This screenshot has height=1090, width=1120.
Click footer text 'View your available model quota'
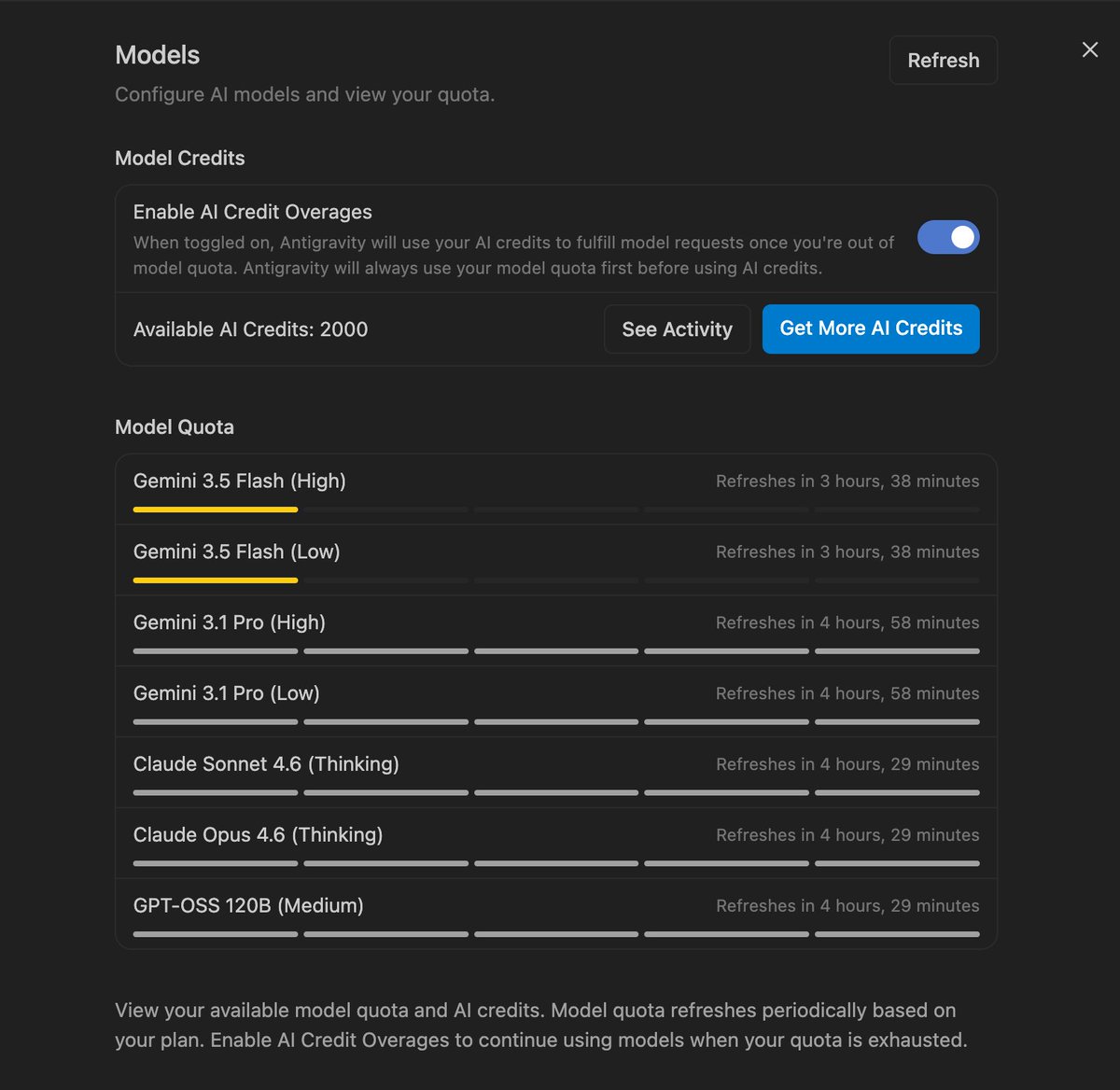pos(540,1026)
